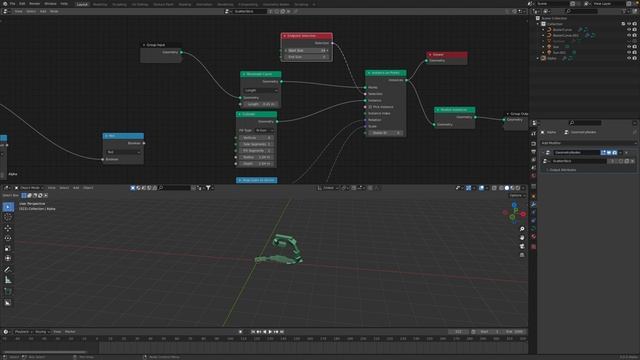Collapse the Endpoint Selection node
The image size is (640, 360).
(284, 36)
